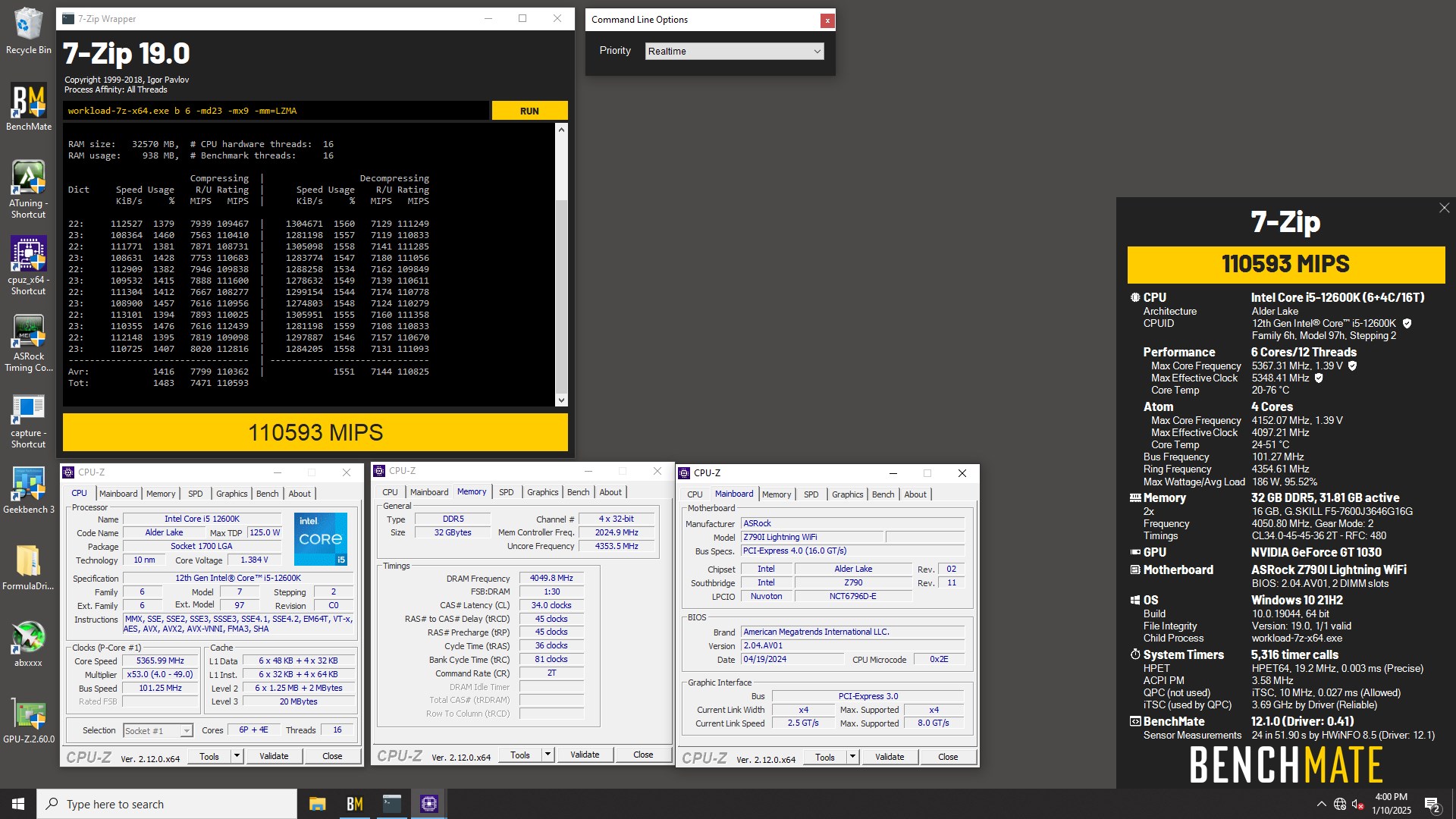Screen dimensions: 1456x819
Task: Open the network tray icon
Action: (1340, 804)
